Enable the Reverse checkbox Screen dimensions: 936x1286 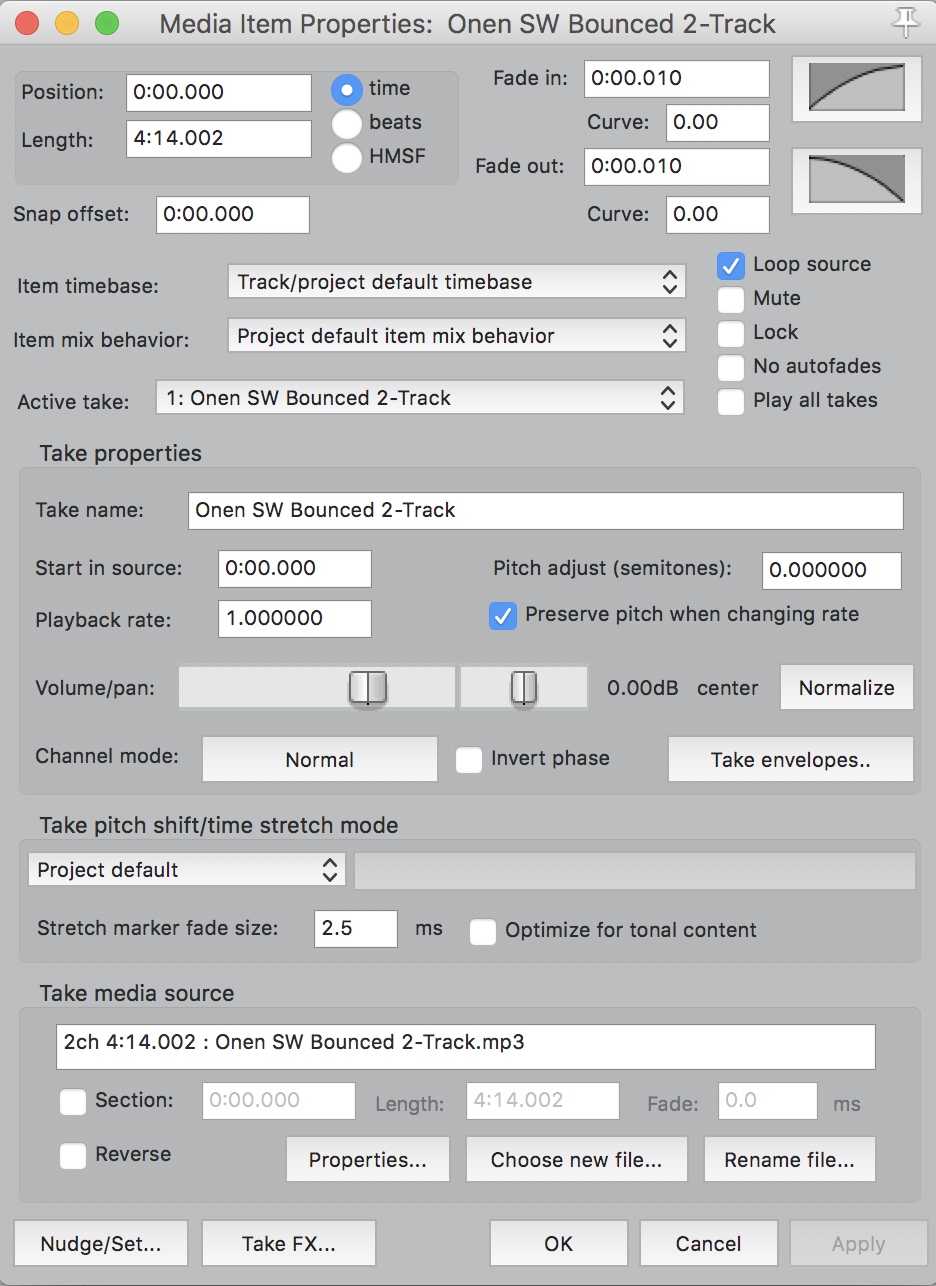coord(73,1155)
